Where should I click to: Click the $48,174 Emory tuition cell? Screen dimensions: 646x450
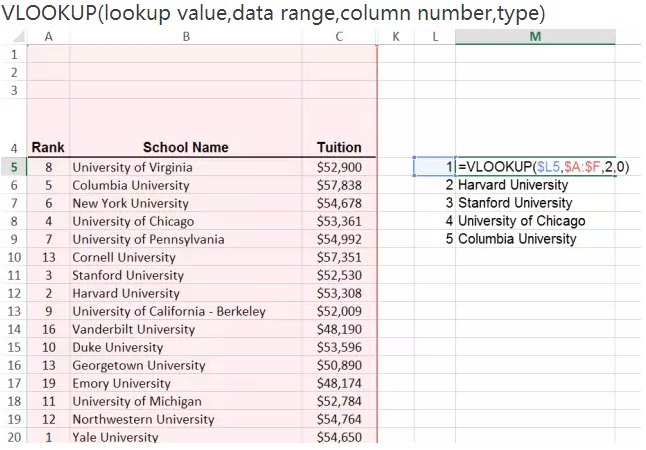coord(339,383)
